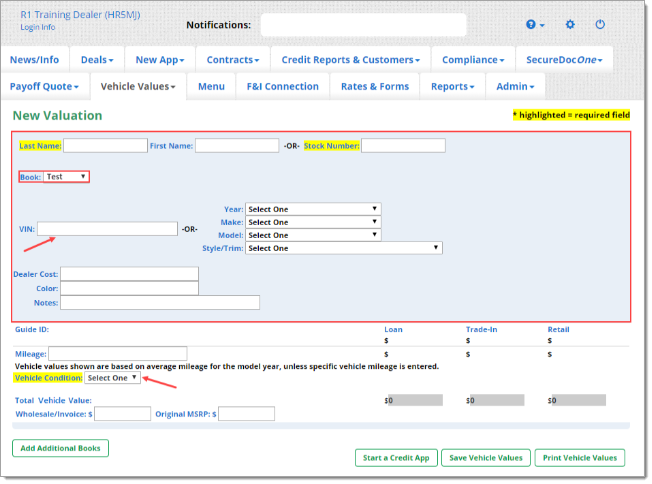The height and width of the screenshot is (484, 652).
Task: Open the Book dropdown
Action: click(x=66, y=177)
